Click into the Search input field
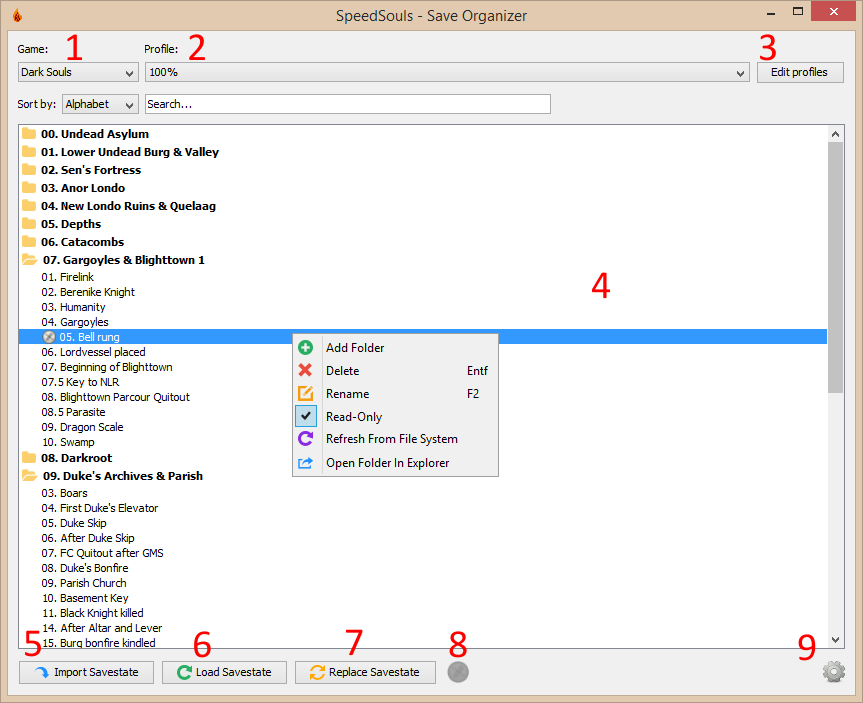Viewport: 863px width, 703px height. (347, 104)
